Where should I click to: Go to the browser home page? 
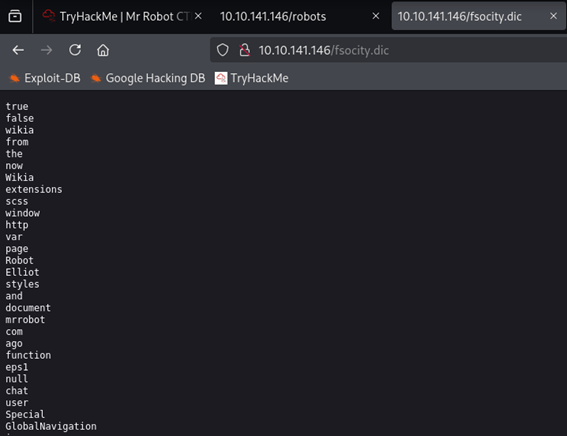coord(103,50)
